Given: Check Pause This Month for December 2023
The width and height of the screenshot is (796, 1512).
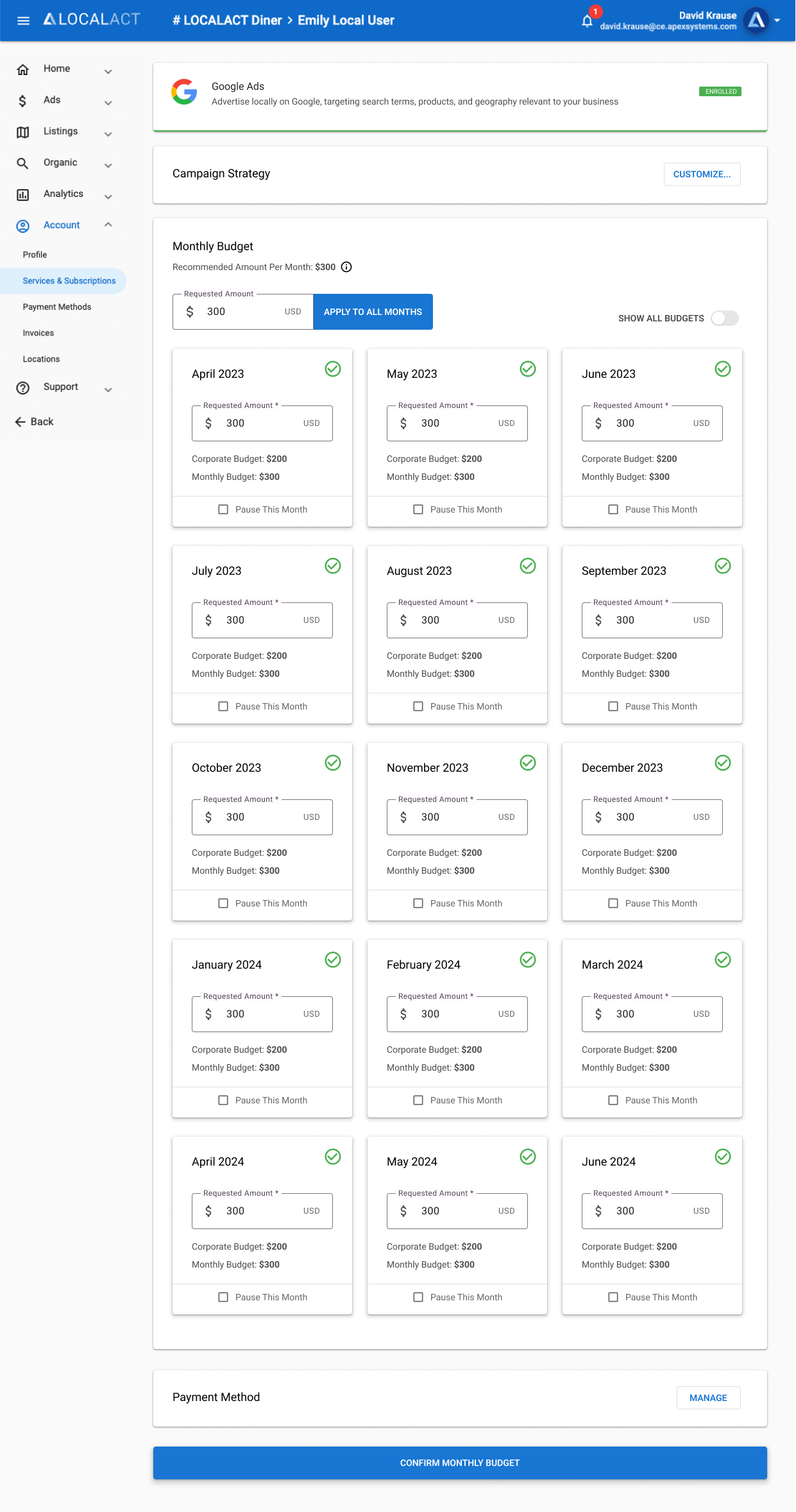Looking at the screenshot, I should coord(613,903).
